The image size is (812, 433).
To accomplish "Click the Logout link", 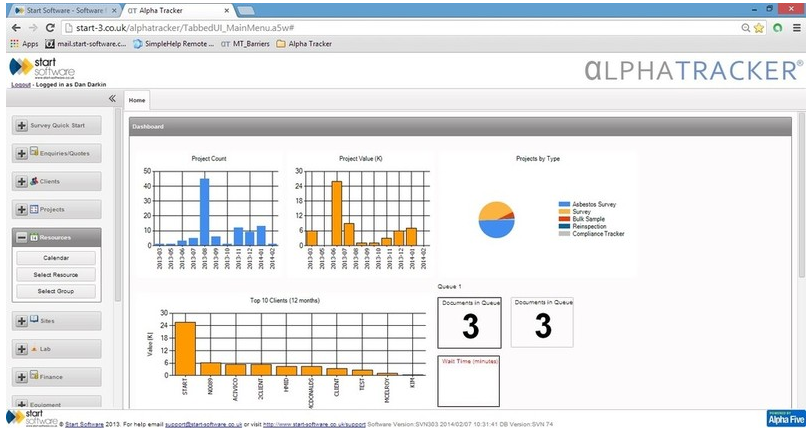I will coord(21,84).
